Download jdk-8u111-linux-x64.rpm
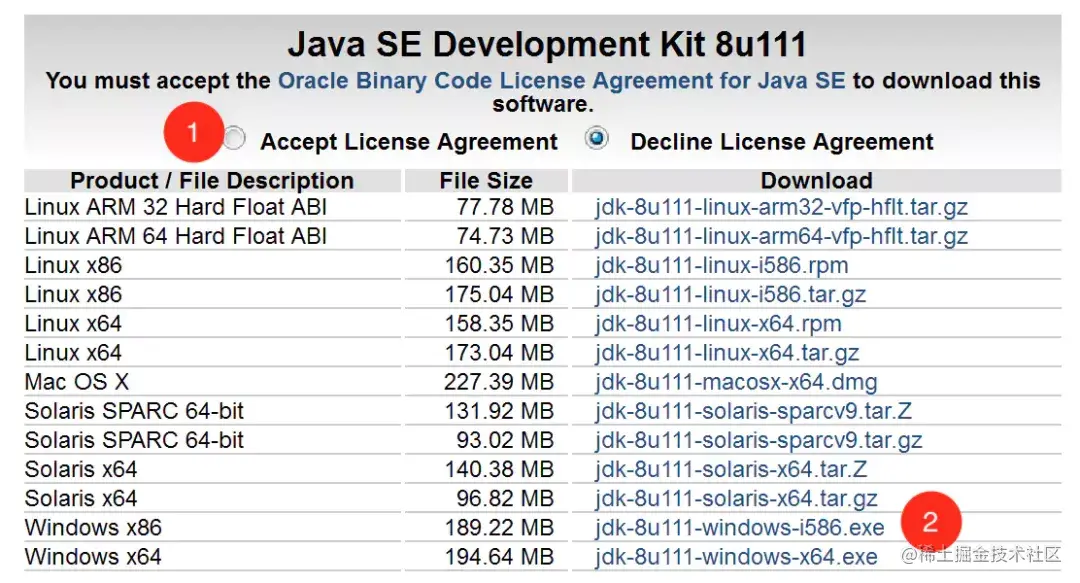The image size is (1080, 583). coord(718,323)
